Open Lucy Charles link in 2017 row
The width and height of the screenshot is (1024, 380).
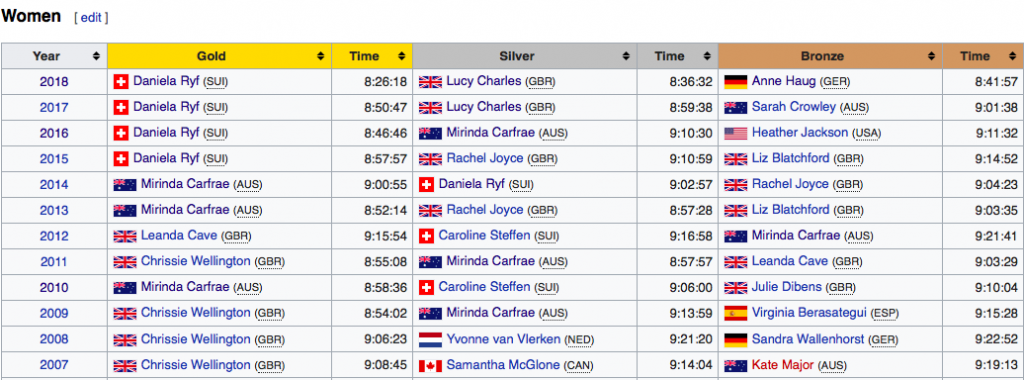click(x=484, y=107)
